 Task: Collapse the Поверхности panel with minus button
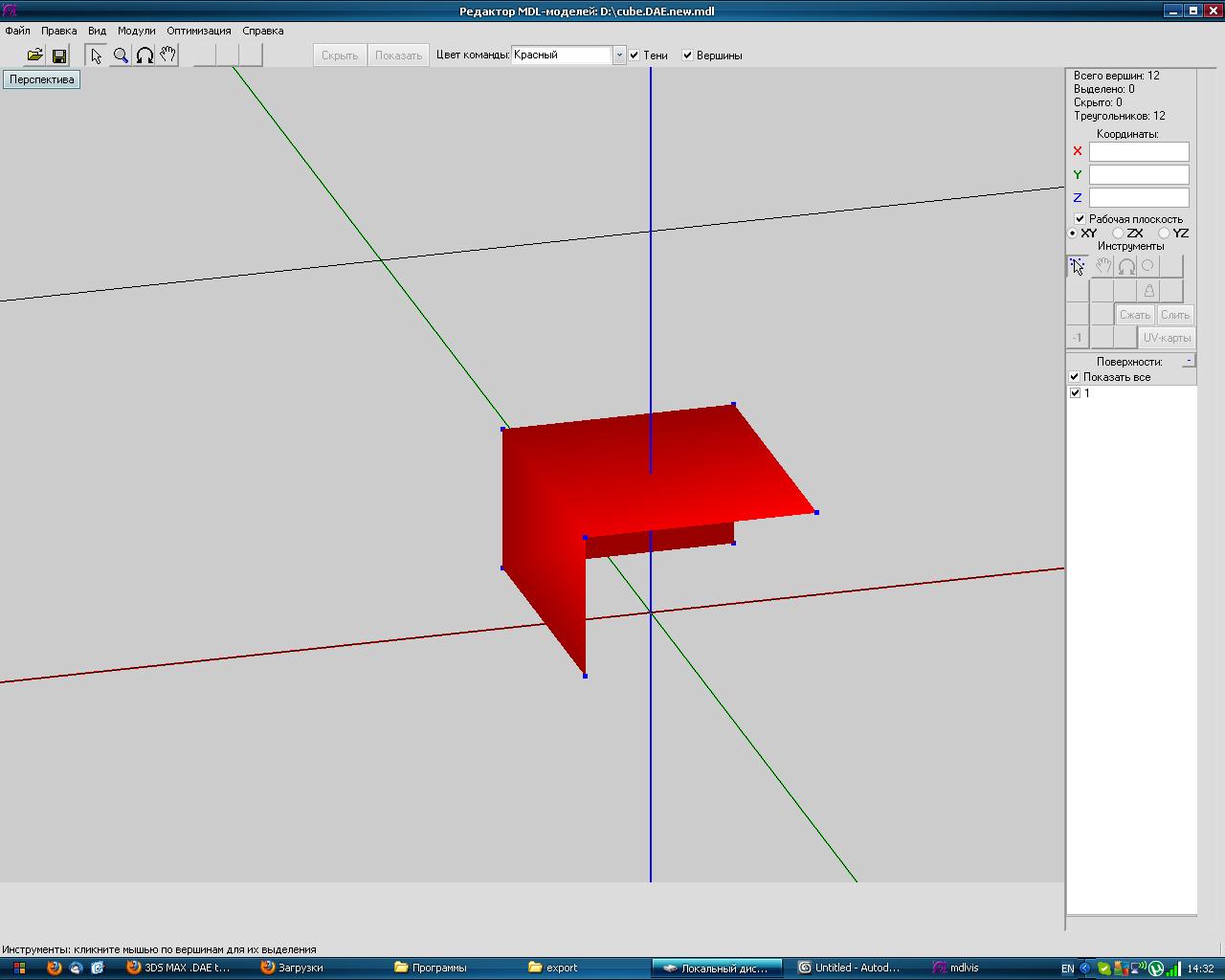(x=1189, y=361)
